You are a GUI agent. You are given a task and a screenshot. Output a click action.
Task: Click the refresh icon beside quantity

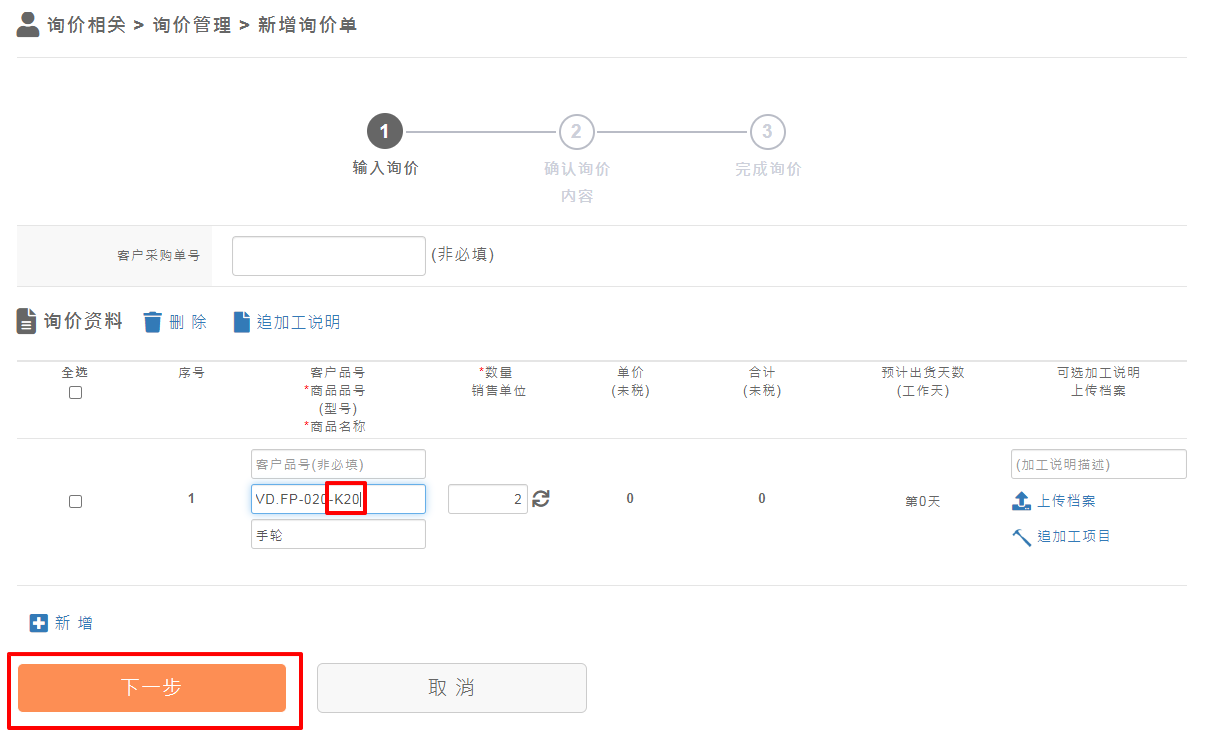[541, 499]
